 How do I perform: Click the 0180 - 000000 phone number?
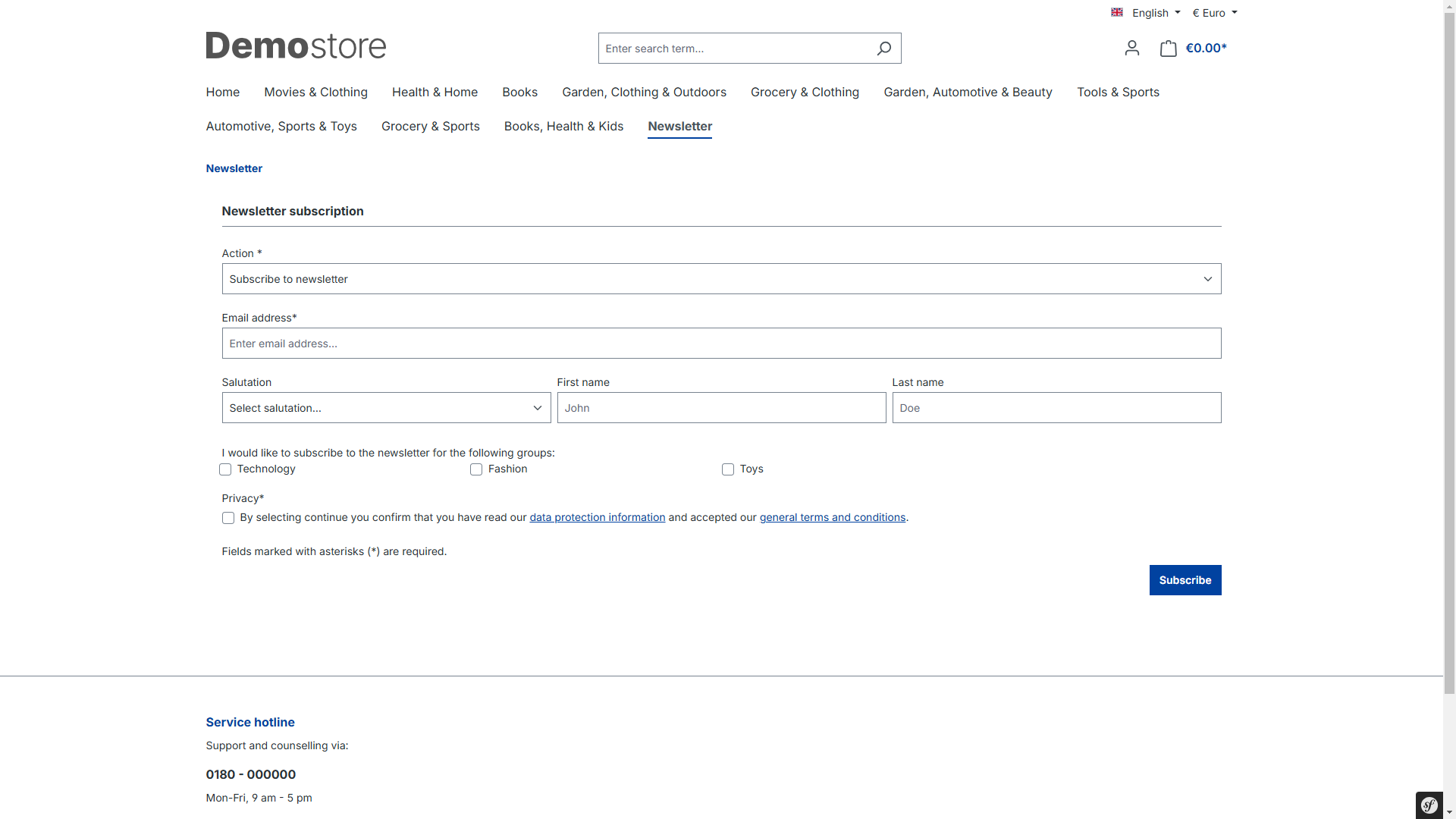pyautogui.click(x=251, y=774)
